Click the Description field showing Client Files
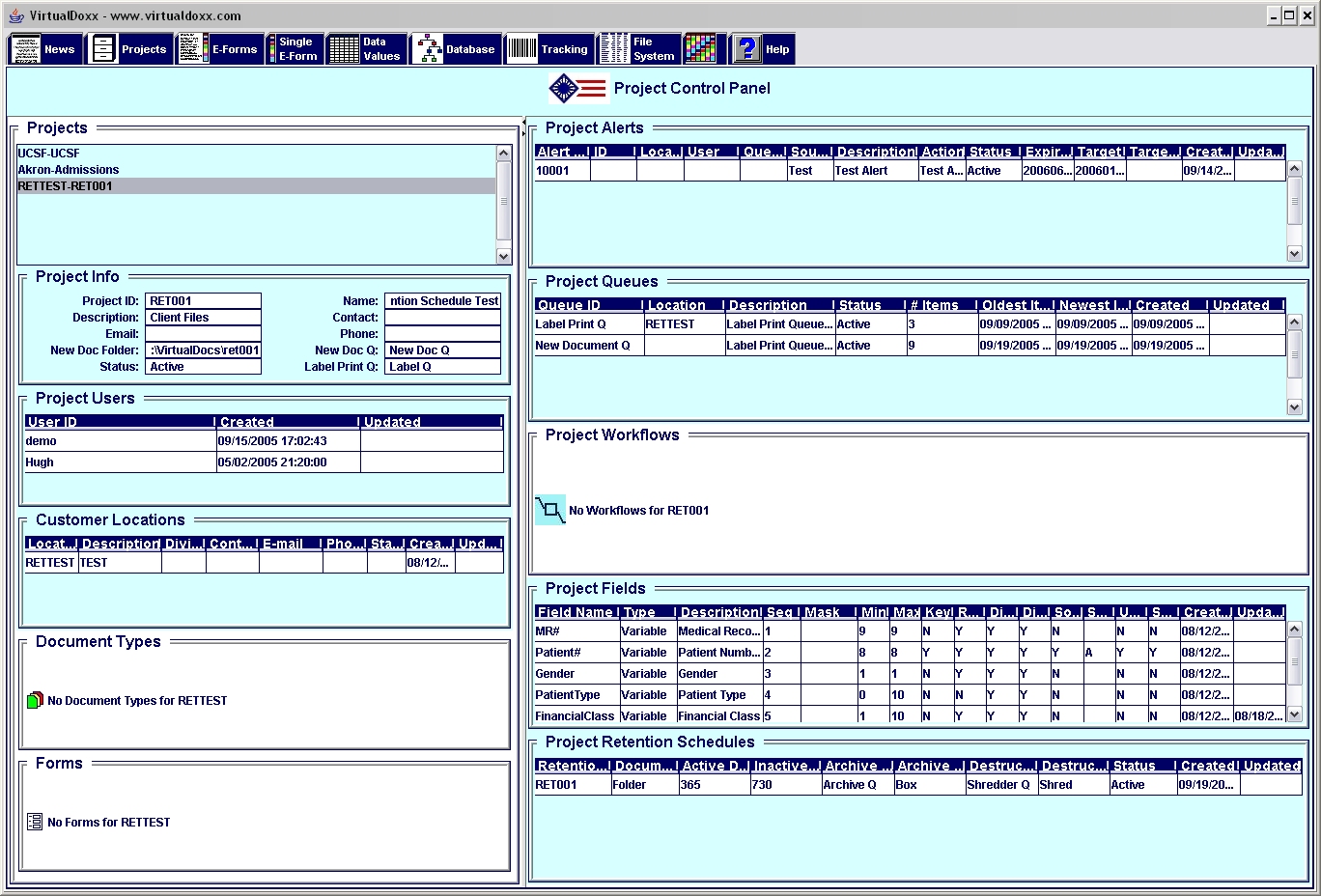This screenshot has height=896, width=1321. 203,318
